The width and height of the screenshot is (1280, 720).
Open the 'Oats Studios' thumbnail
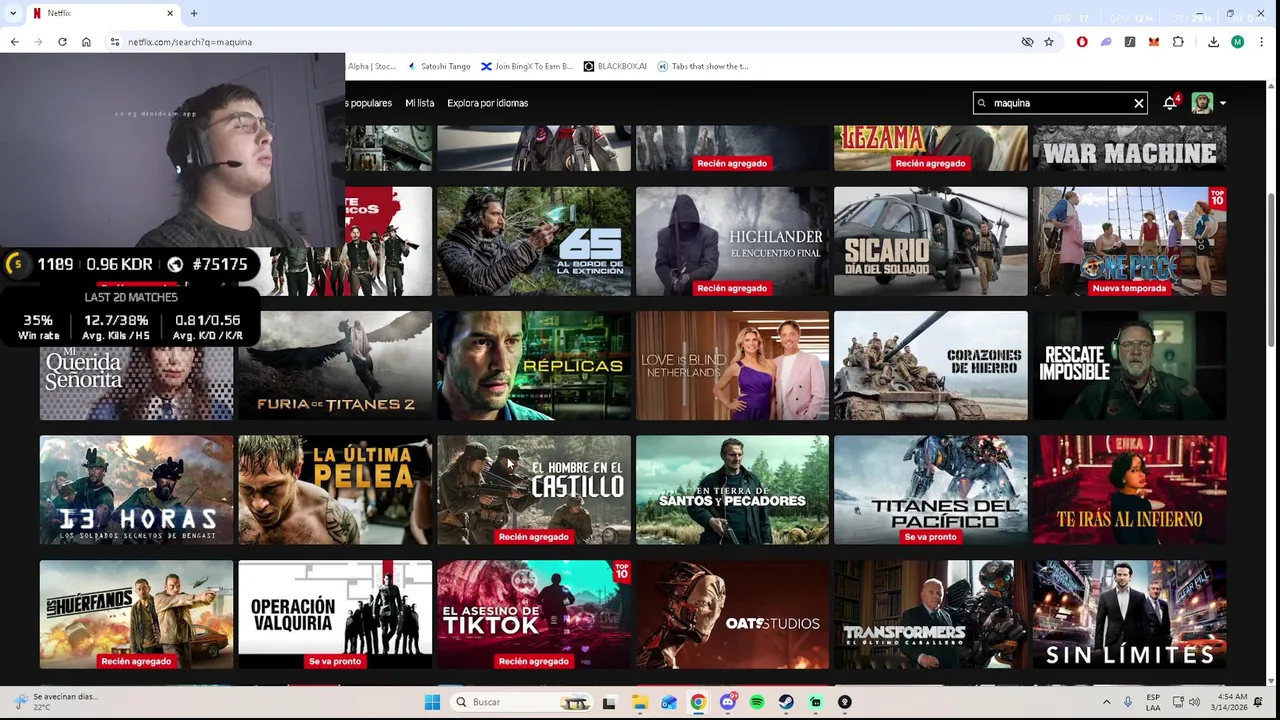coord(732,614)
